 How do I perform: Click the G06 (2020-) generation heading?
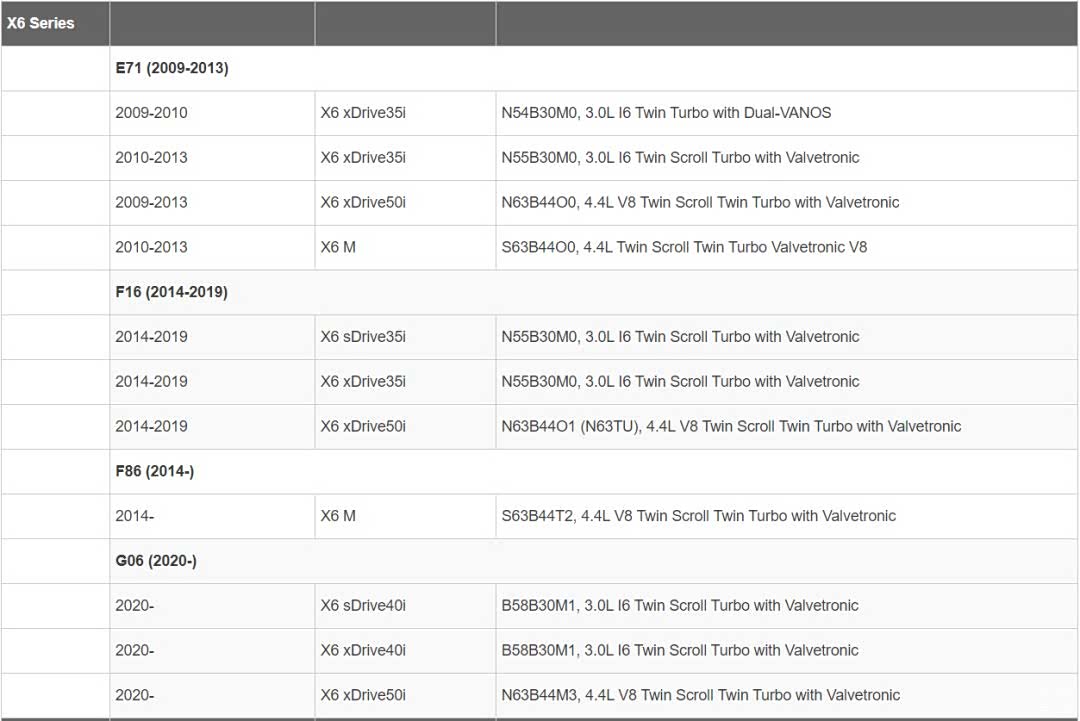(x=155, y=561)
